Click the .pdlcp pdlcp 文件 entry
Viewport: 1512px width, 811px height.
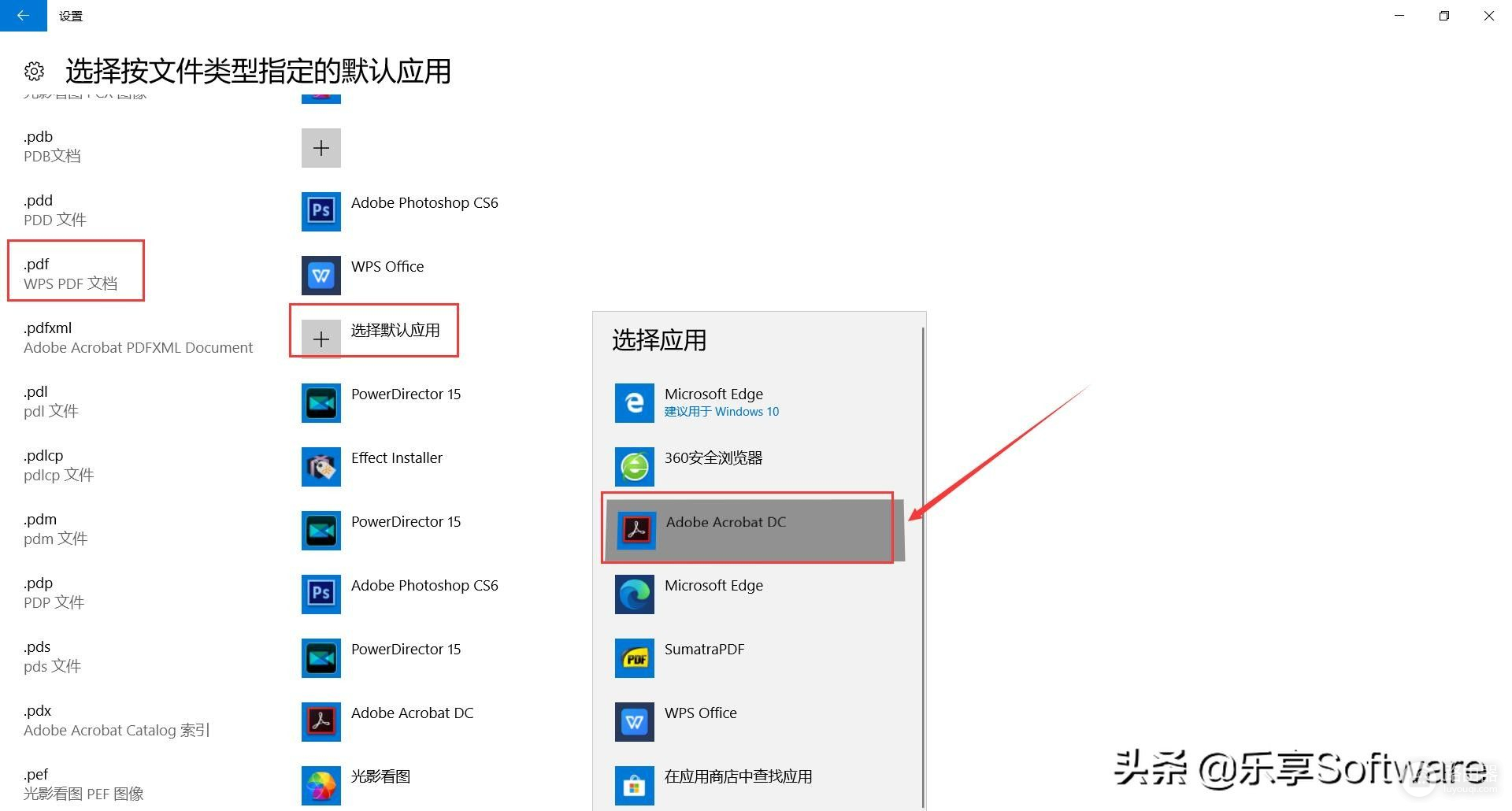click(x=59, y=465)
